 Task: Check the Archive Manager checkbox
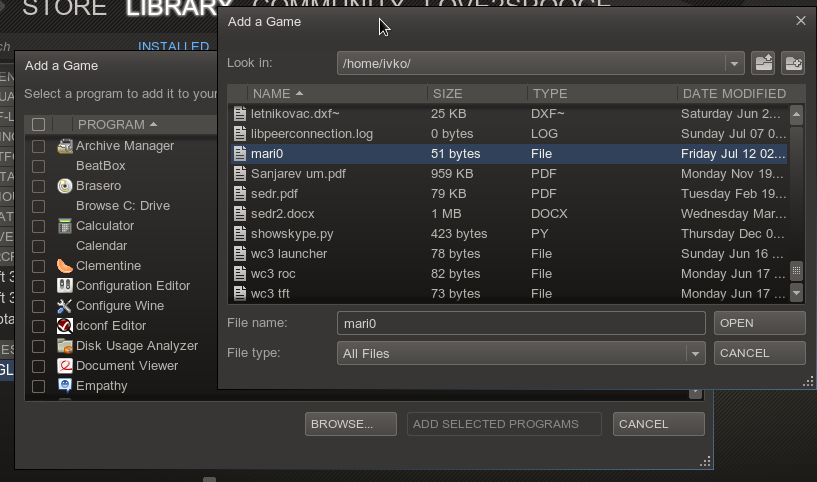(x=38, y=146)
